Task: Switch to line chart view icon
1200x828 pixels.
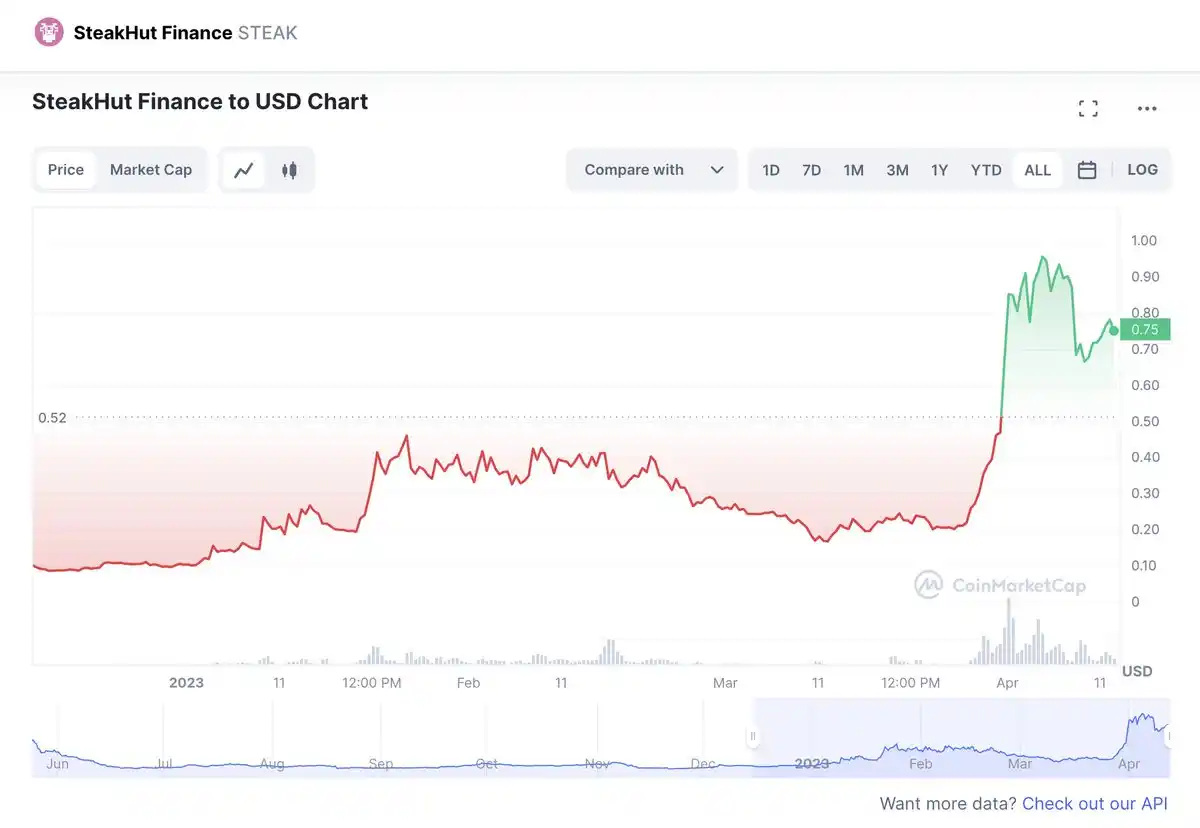Action: point(244,170)
